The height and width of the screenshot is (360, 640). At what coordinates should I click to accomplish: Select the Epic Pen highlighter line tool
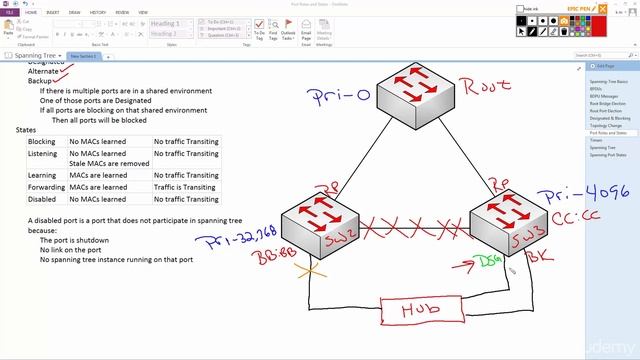[x=543, y=32]
